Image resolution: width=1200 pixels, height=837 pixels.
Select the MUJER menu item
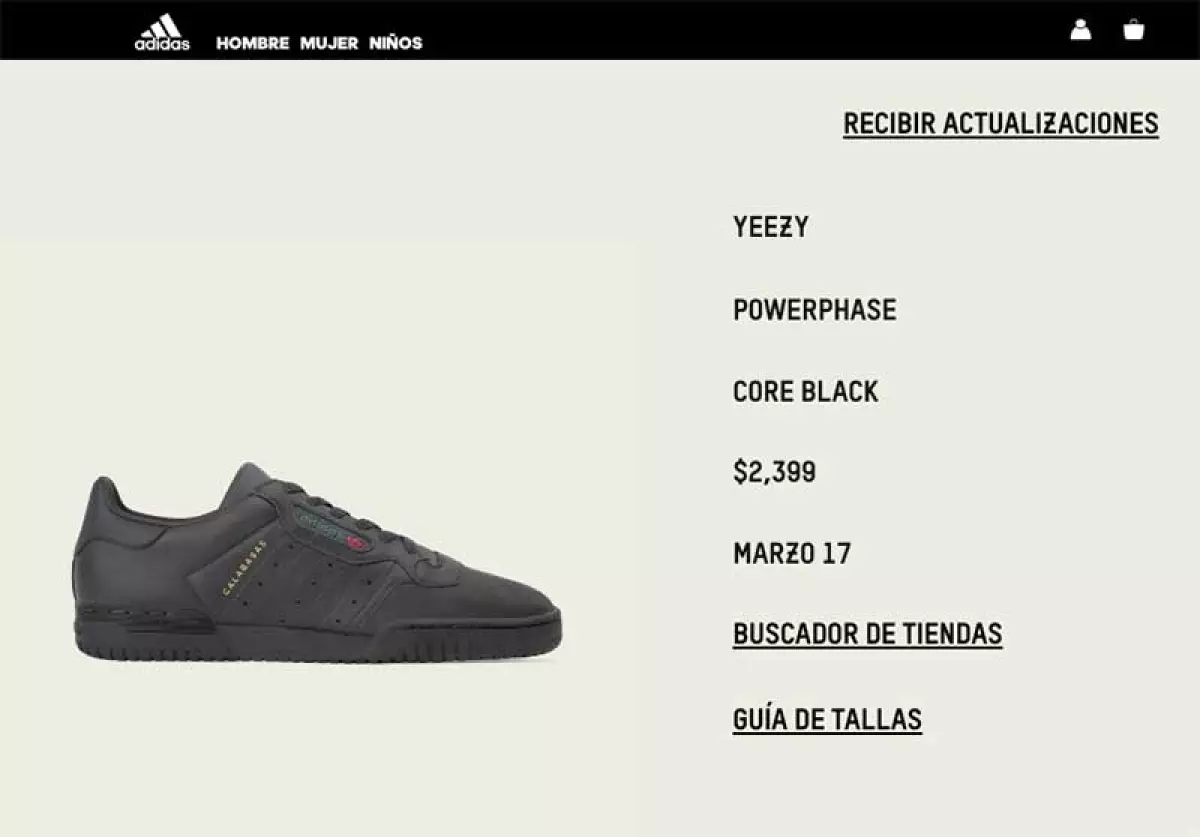329,43
